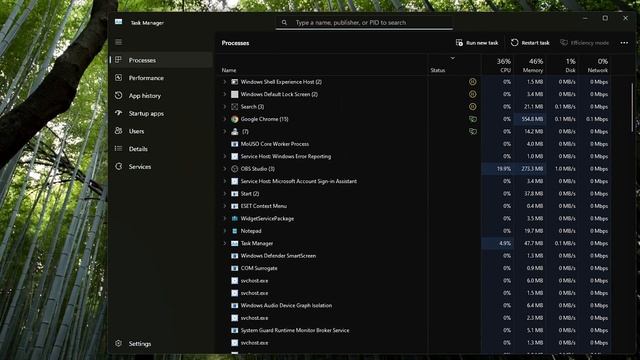Click the OBS Studio process icon

[235, 169]
